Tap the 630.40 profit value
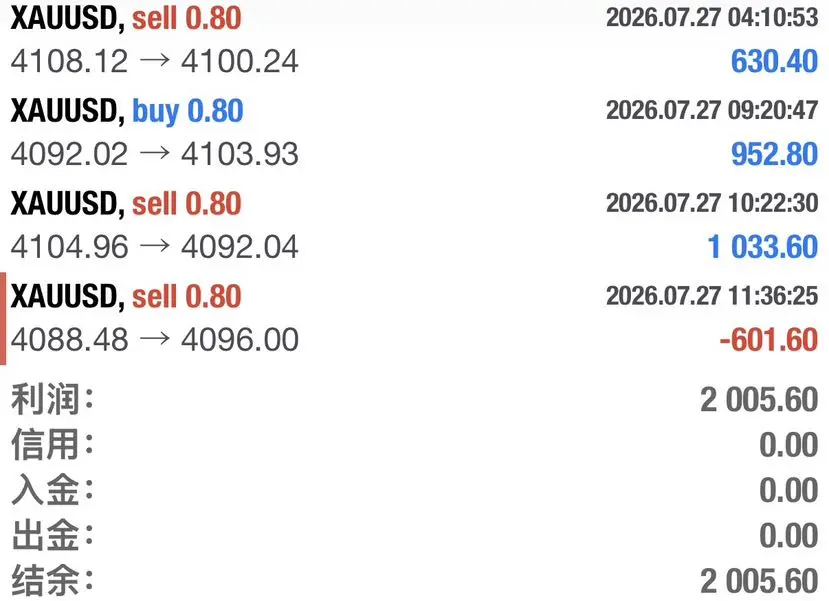This screenshot has height=601, width=829. 775,61
